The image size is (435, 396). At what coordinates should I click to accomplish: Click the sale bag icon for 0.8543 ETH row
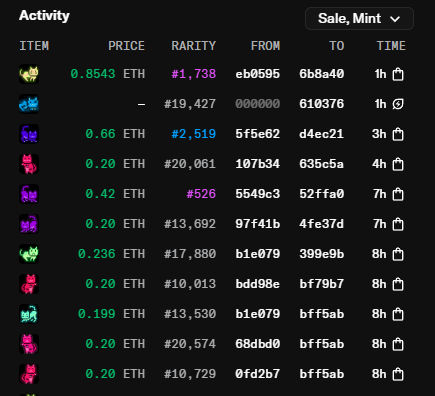click(398, 74)
